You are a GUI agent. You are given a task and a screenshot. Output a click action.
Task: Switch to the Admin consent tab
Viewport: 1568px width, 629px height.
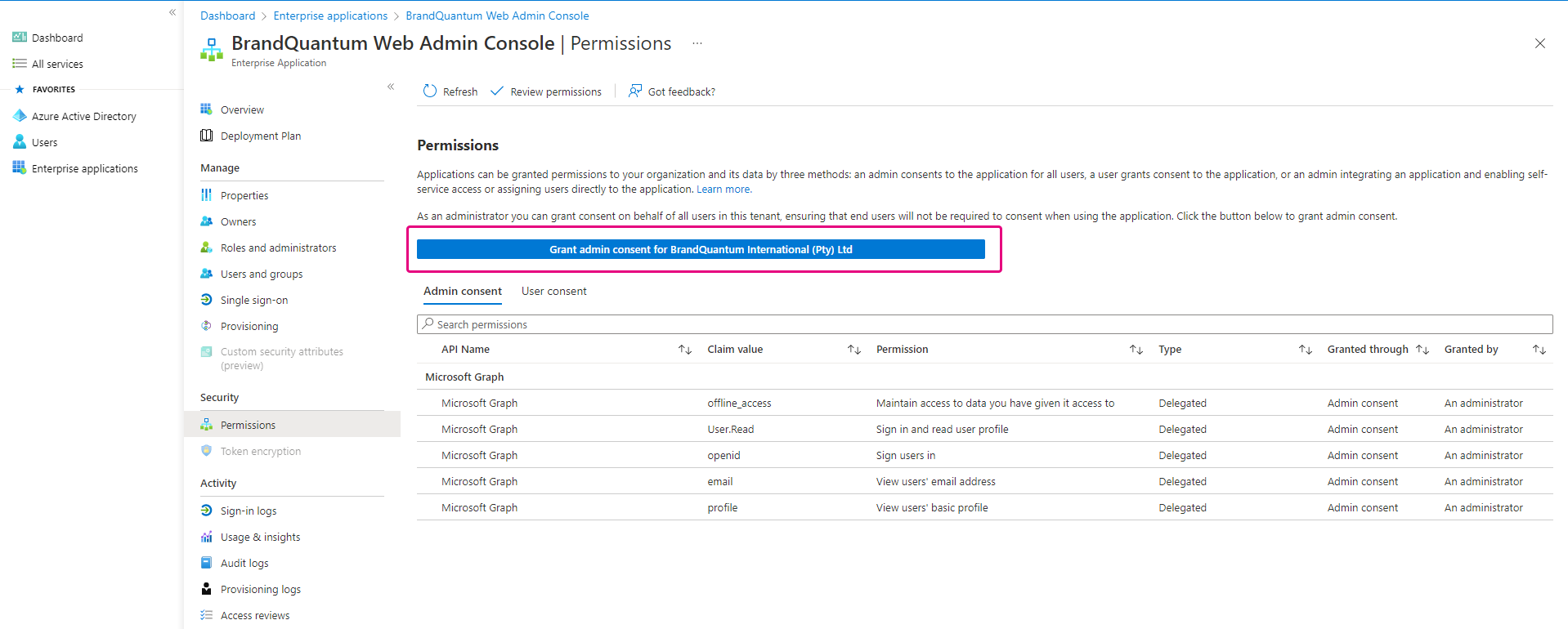click(463, 292)
